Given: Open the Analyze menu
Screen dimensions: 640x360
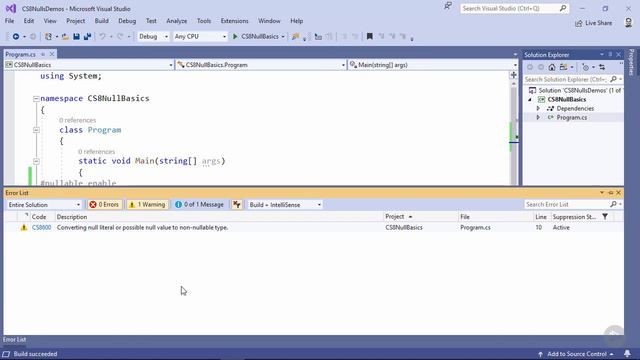Looking at the screenshot, I should click(176, 21).
